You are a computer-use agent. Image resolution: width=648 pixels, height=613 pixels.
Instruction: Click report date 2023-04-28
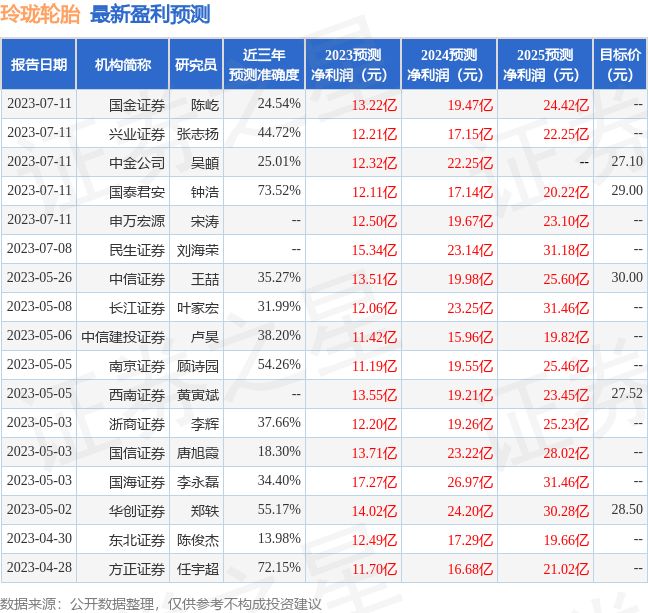[x=39, y=567]
